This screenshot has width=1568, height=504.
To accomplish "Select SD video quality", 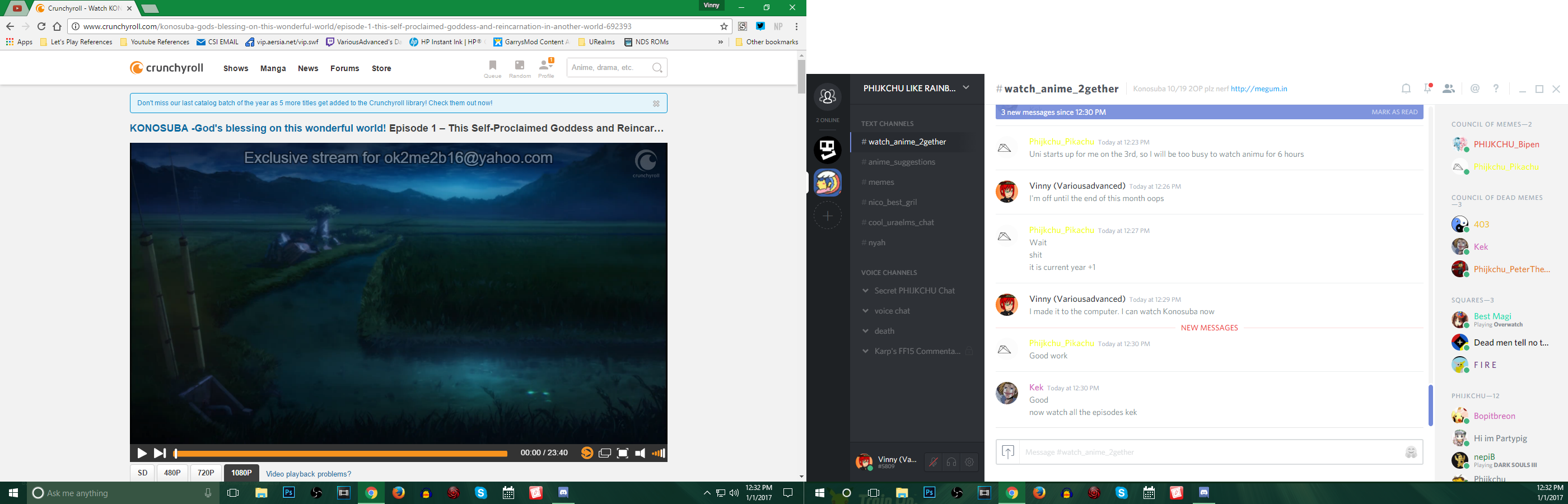I will (x=142, y=473).
